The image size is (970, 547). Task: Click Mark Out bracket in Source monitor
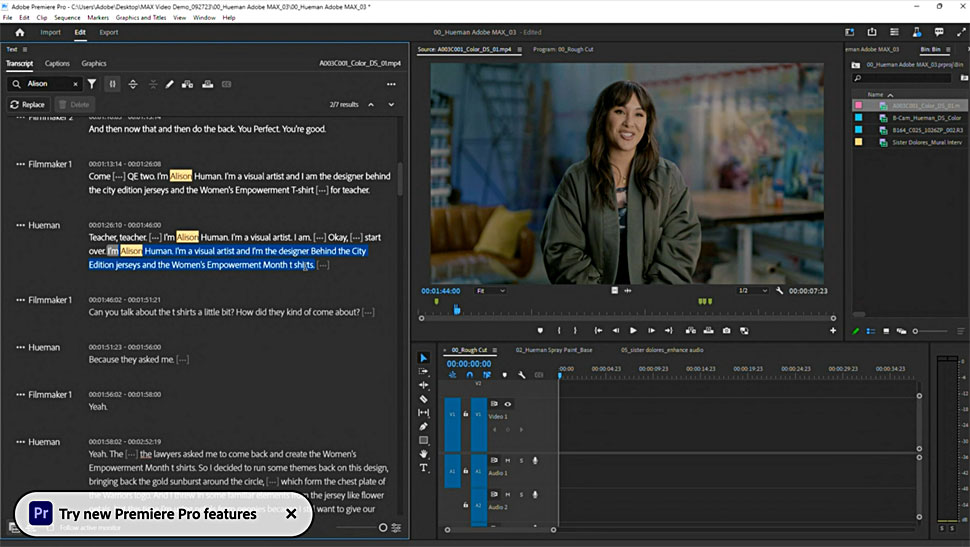coord(575,330)
